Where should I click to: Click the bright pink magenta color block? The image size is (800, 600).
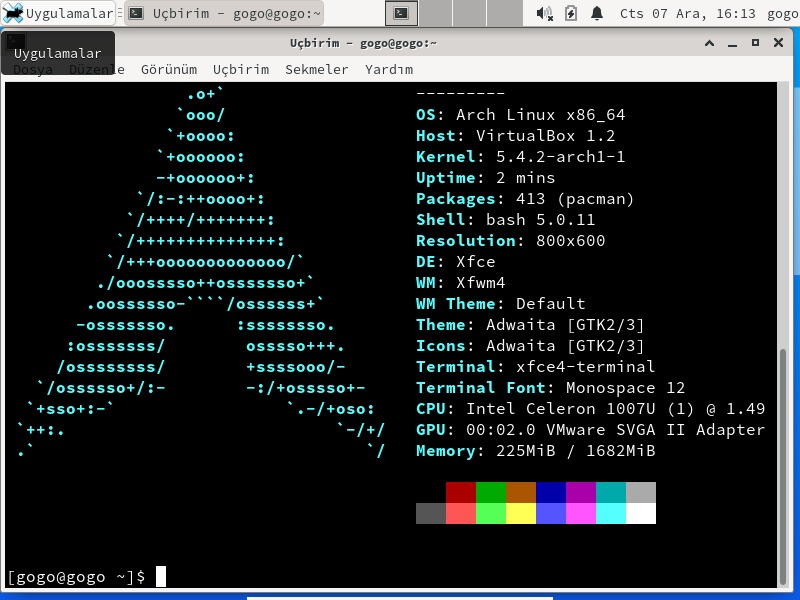point(581,513)
